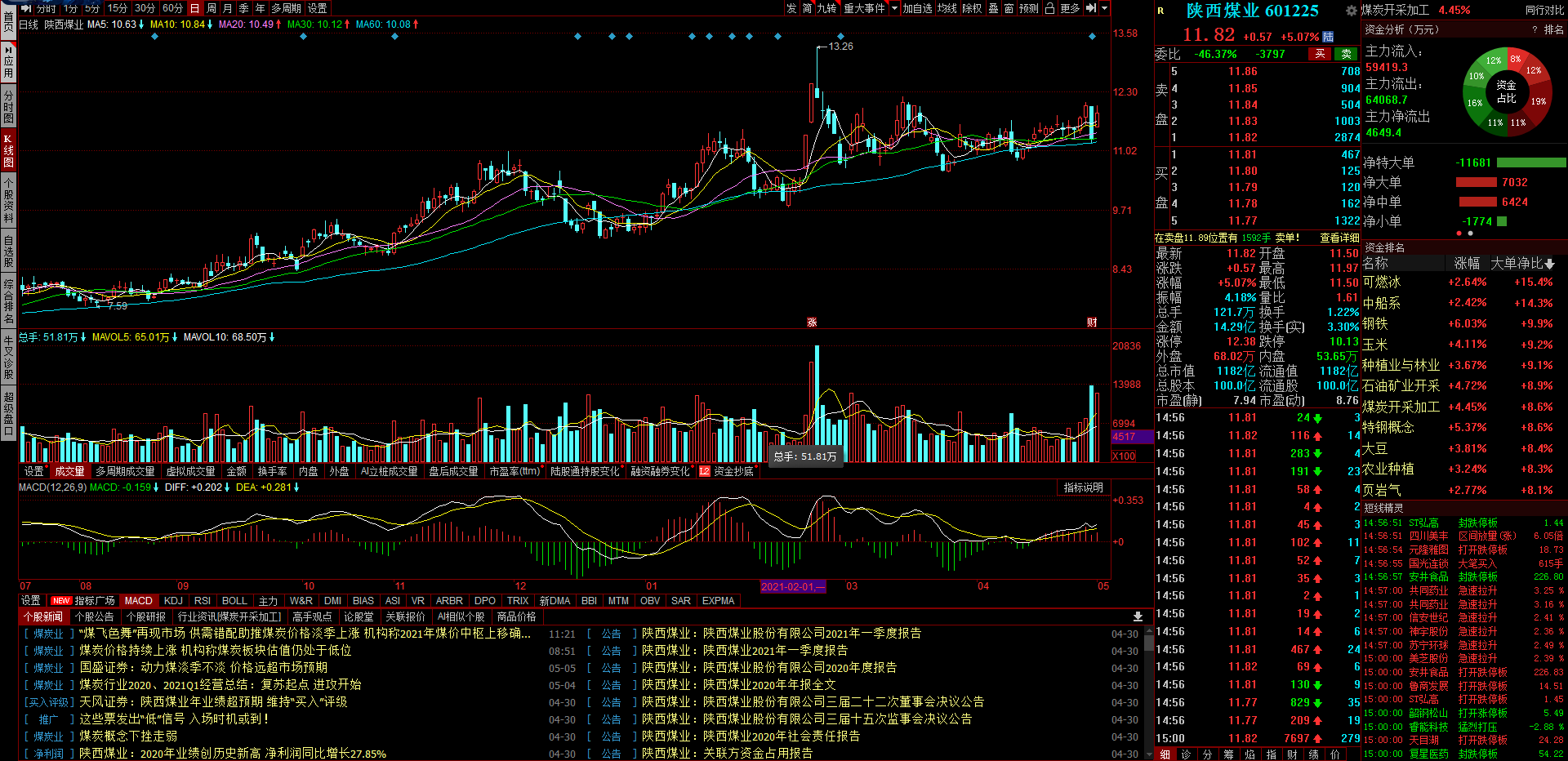Click the 买 buy button
The image size is (1568, 761).
[x=1320, y=54]
